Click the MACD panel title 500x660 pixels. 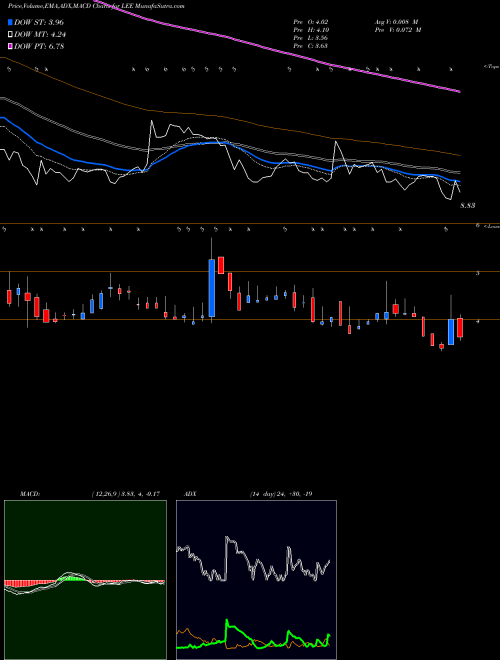[30, 493]
